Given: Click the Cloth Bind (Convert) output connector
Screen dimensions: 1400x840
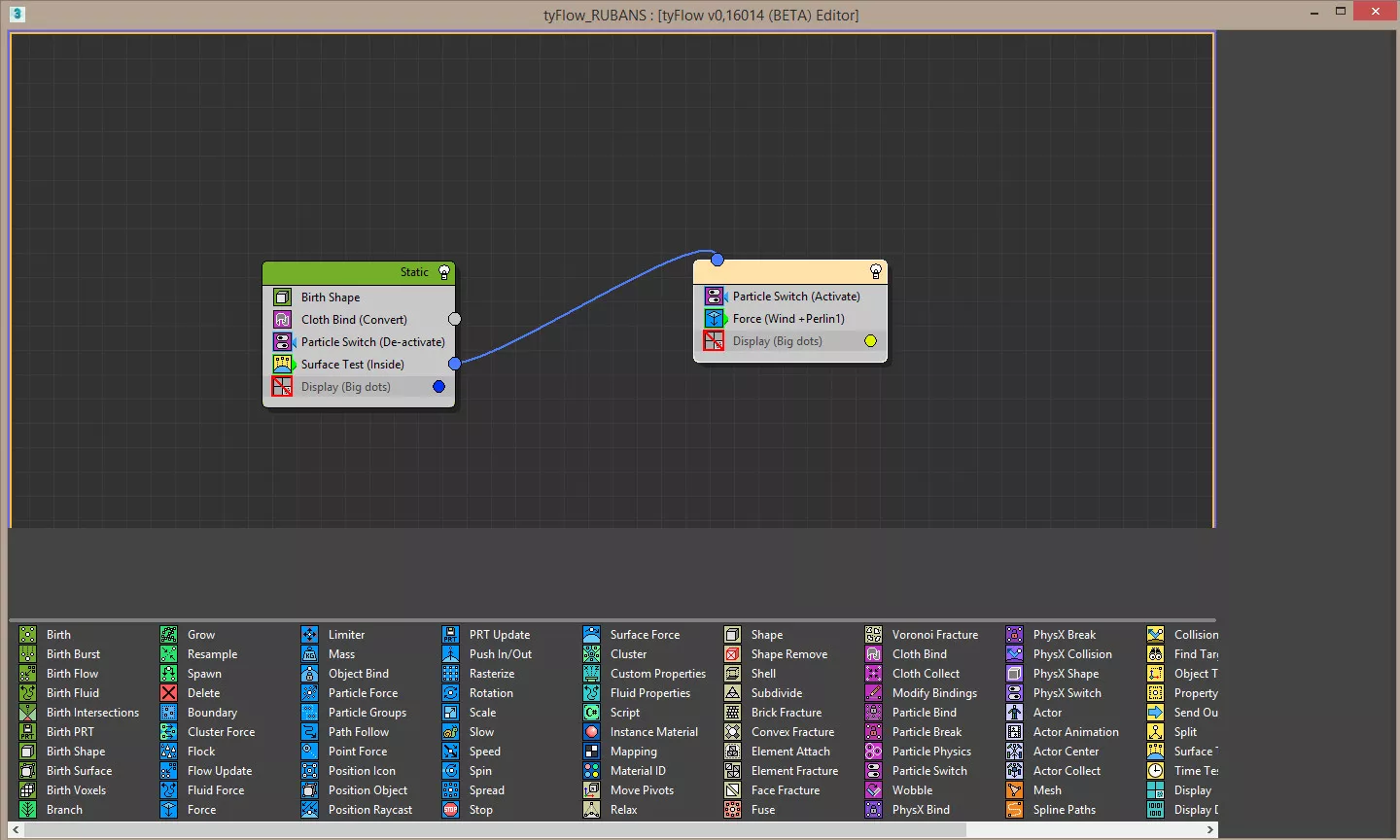Looking at the screenshot, I should point(454,319).
